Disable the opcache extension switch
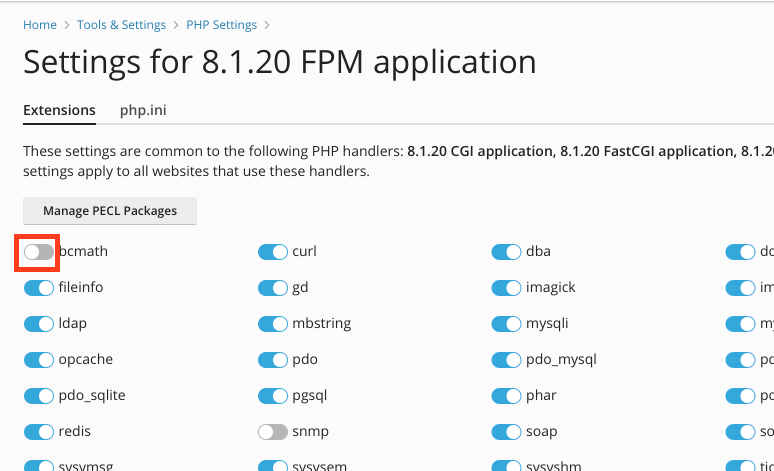Screen dimensions: 774x471 (39, 360)
